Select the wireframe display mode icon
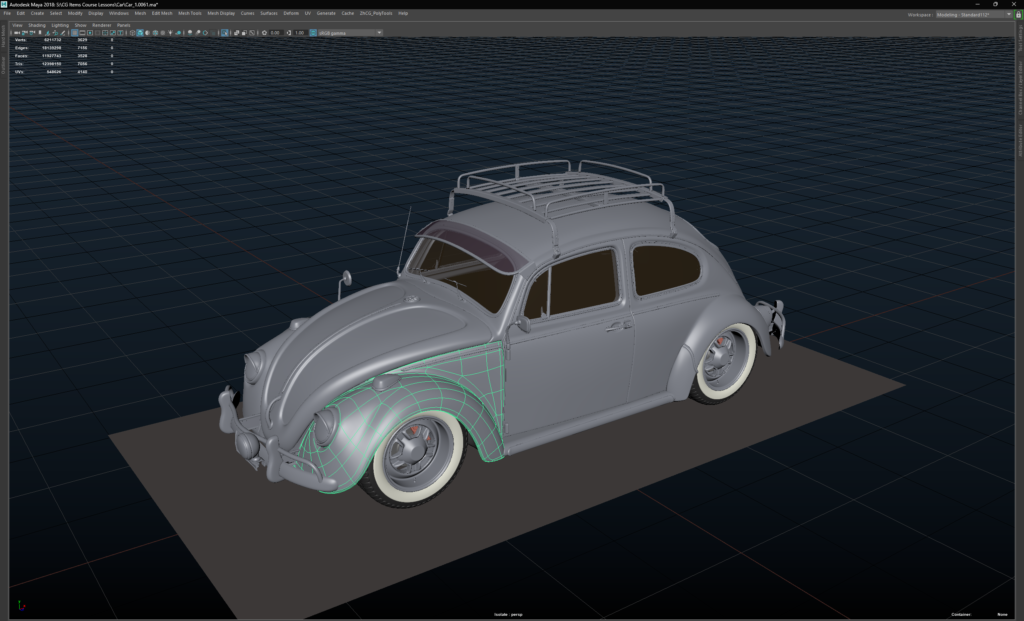 (132, 32)
